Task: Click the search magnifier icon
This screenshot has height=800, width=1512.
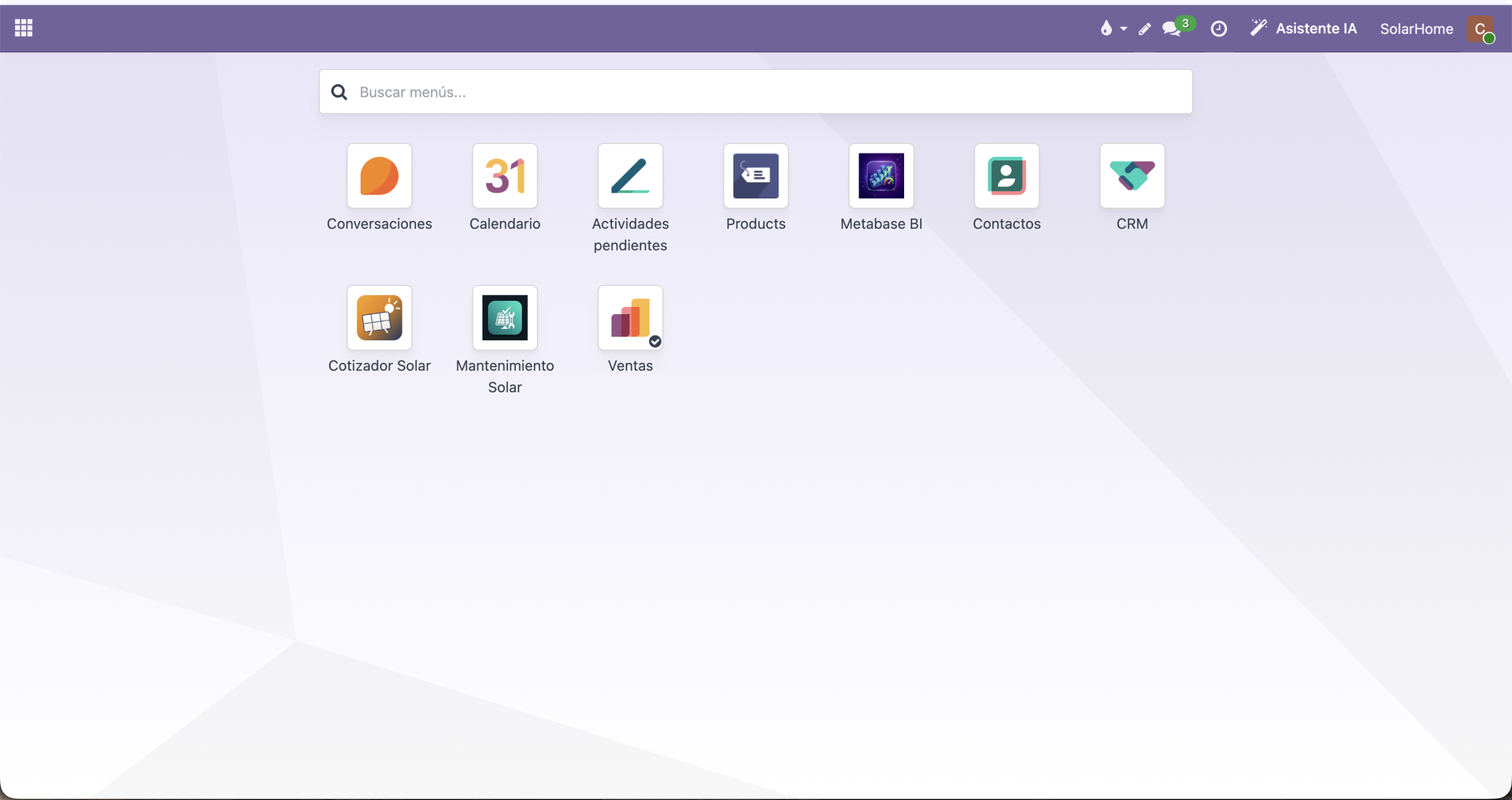Action: coord(339,92)
